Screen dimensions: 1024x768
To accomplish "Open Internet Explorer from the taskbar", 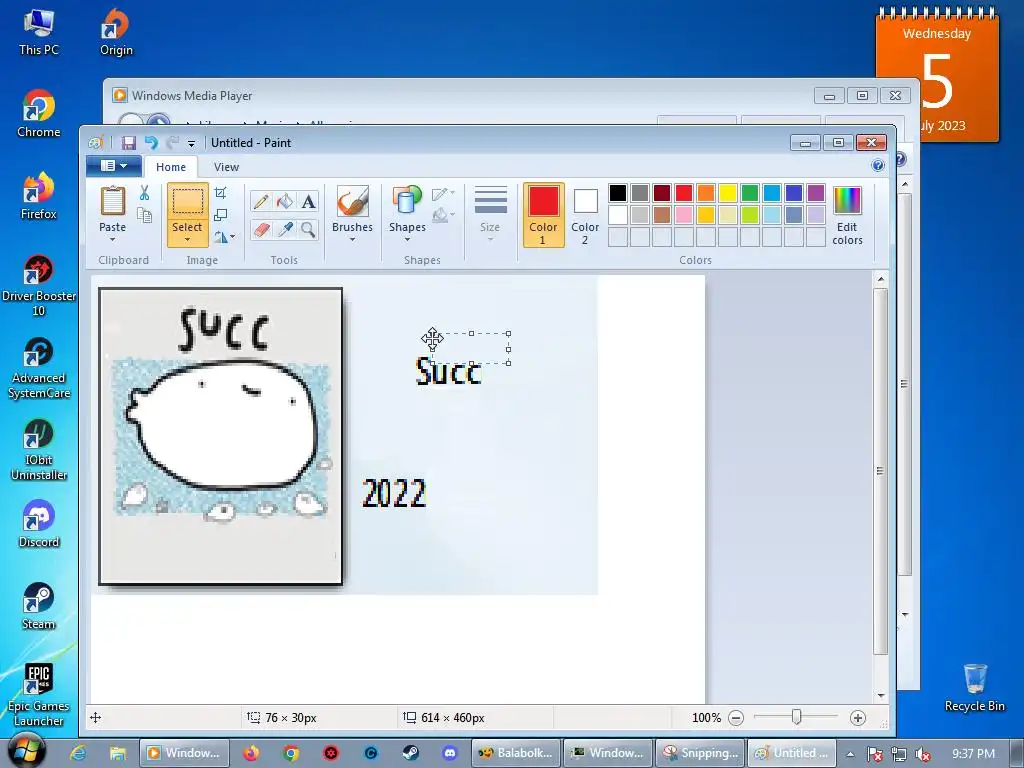I will [78, 753].
